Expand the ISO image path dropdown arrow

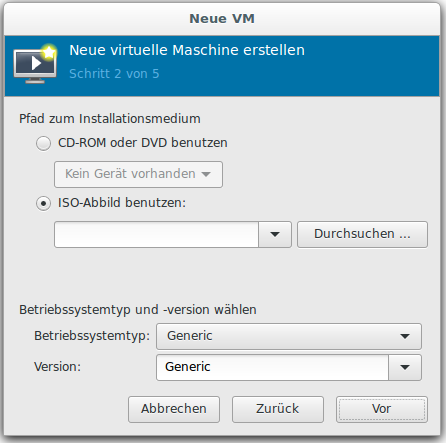(x=275, y=234)
